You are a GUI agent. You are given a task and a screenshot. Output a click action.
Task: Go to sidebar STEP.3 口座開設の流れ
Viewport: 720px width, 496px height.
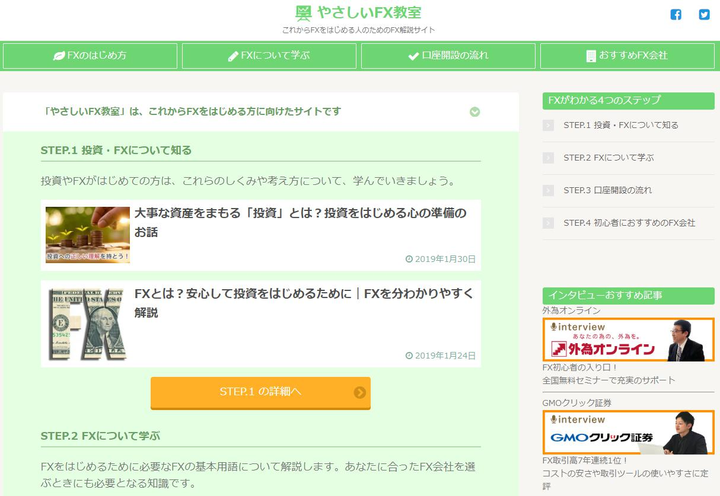(608, 191)
